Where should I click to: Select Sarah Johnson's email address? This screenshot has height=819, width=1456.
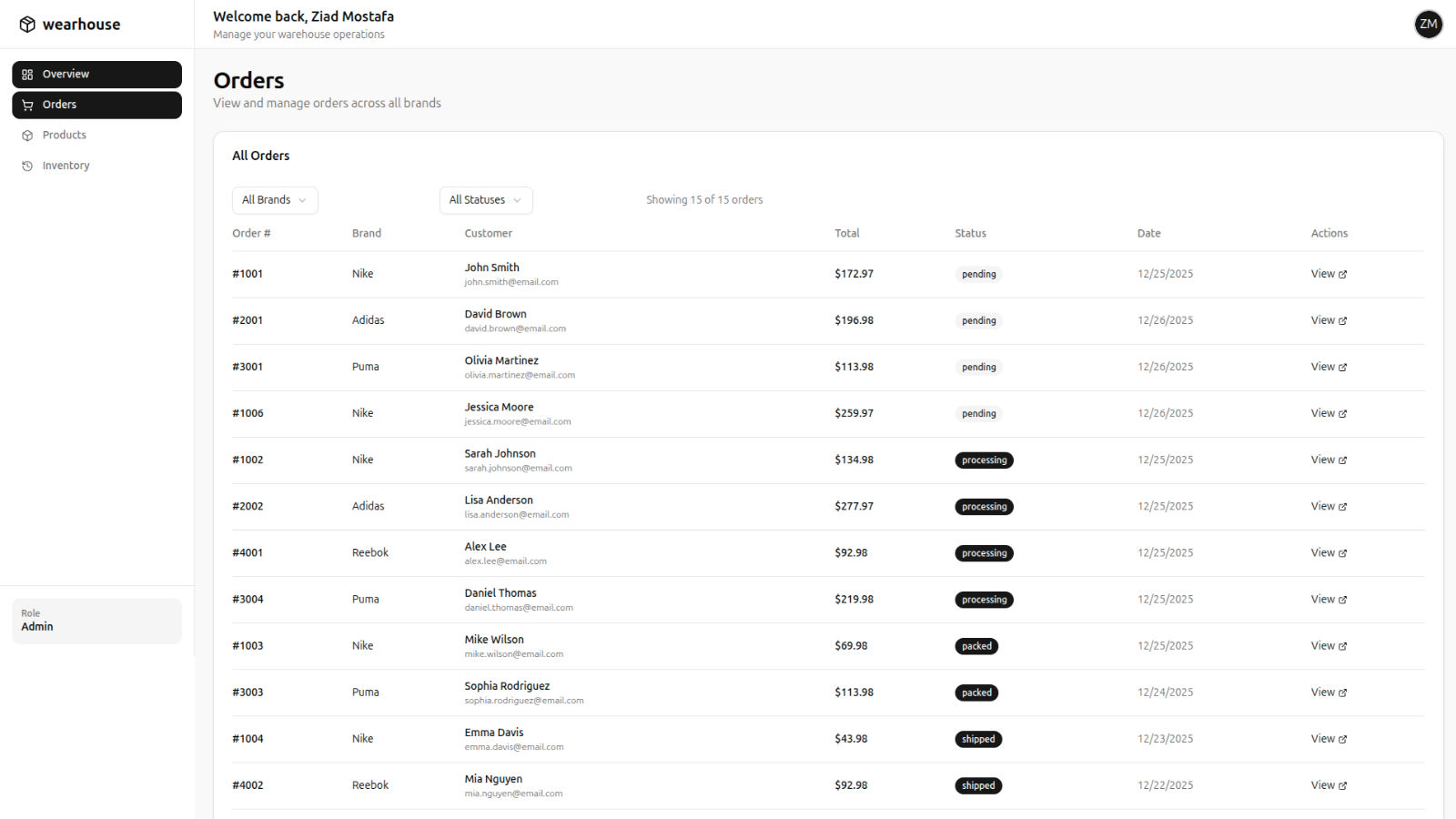point(518,467)
